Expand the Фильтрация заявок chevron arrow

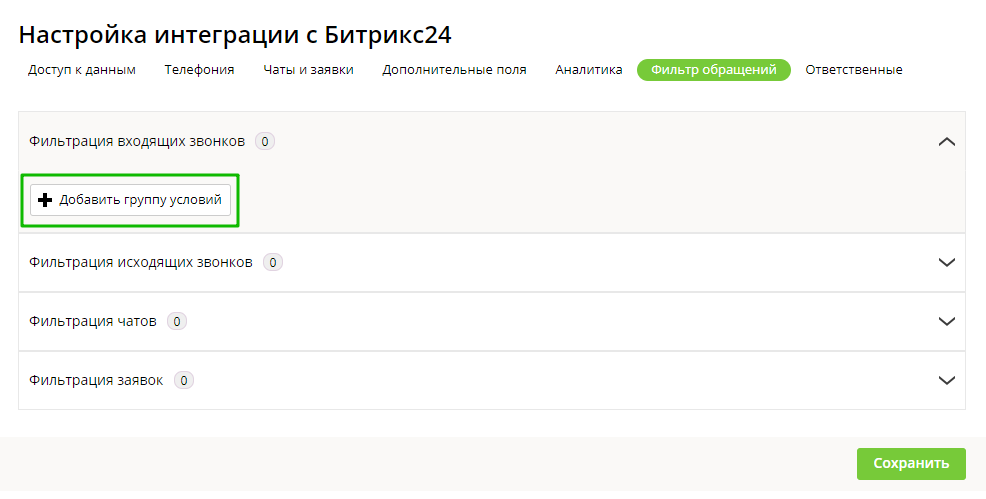coord(947,380)
